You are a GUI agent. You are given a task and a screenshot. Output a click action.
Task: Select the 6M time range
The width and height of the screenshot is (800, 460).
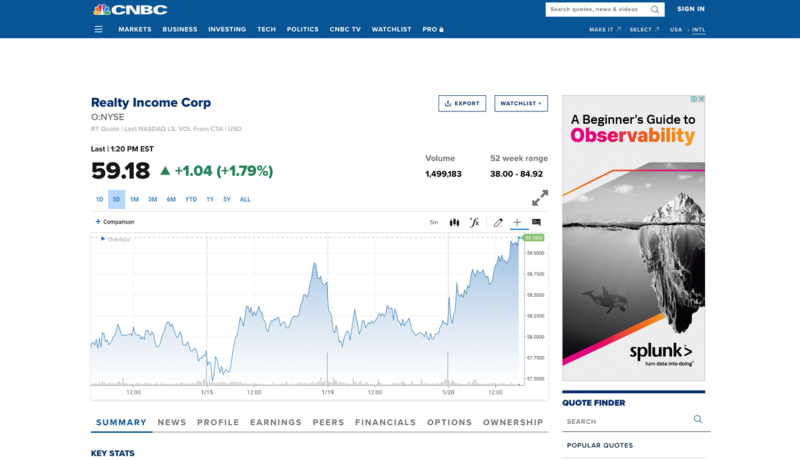pos(171,199)
